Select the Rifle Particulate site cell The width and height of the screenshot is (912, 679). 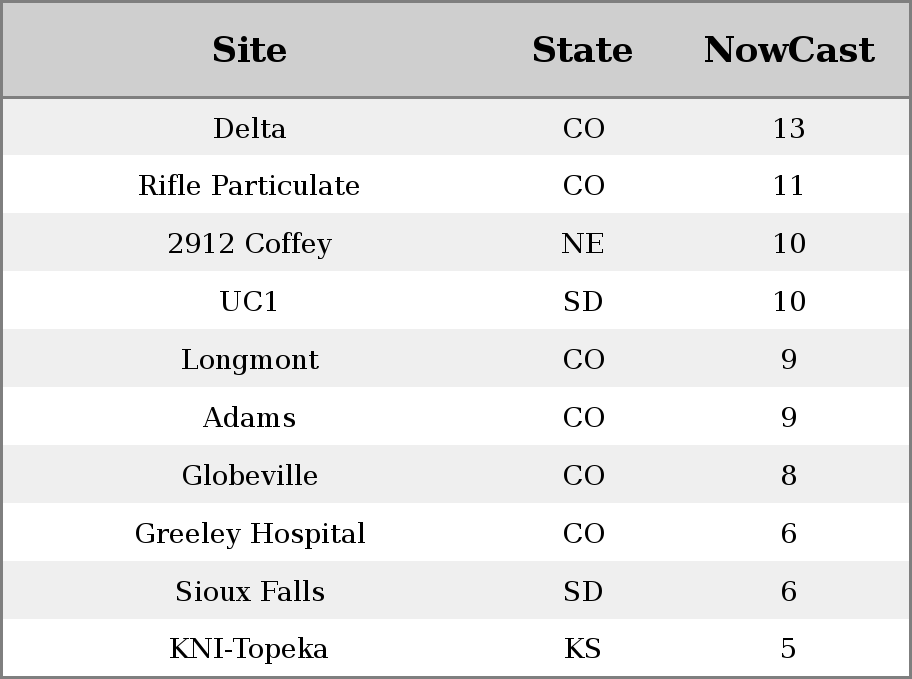(250, 186)
